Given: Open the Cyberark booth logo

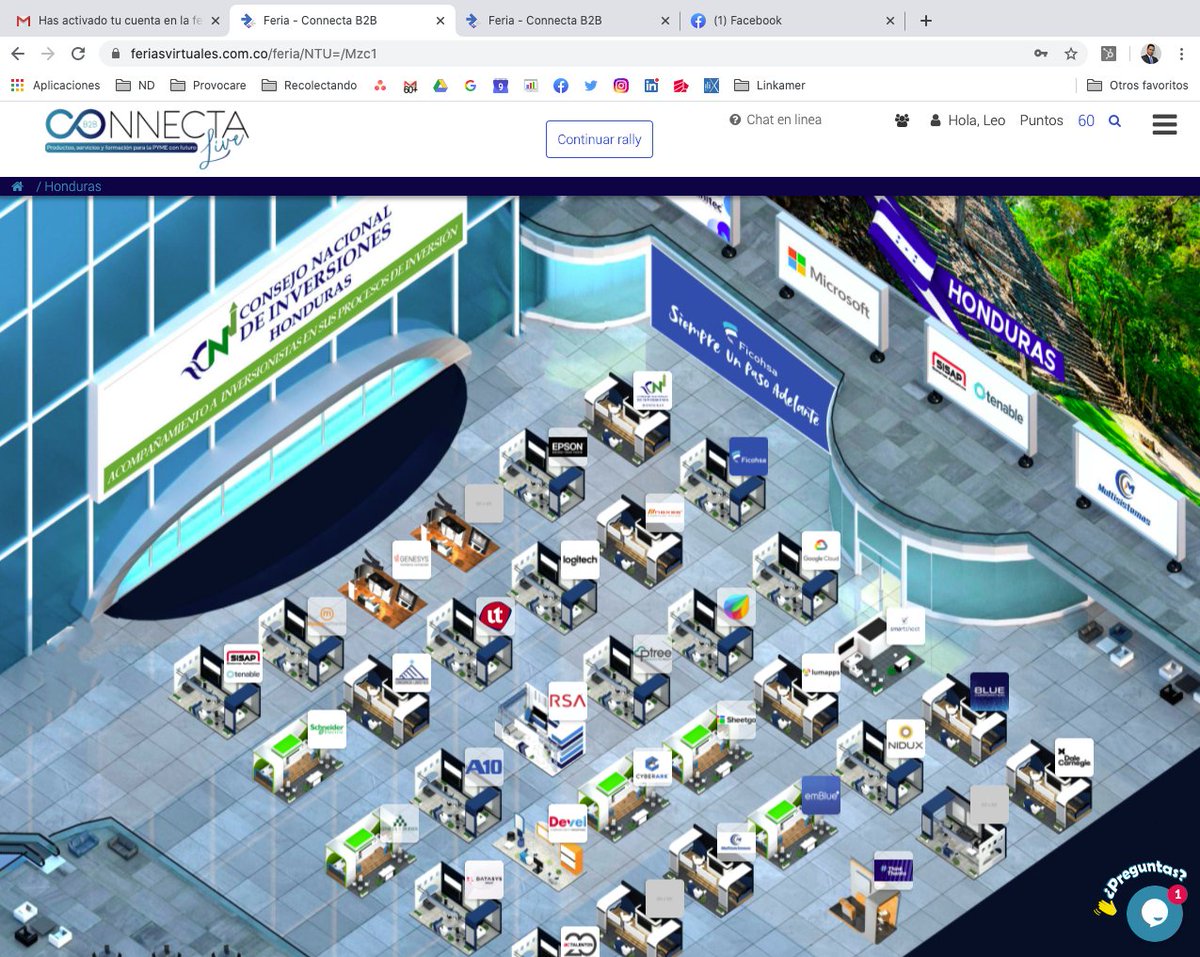Looking at the screenshot, I should click(652, 767).
